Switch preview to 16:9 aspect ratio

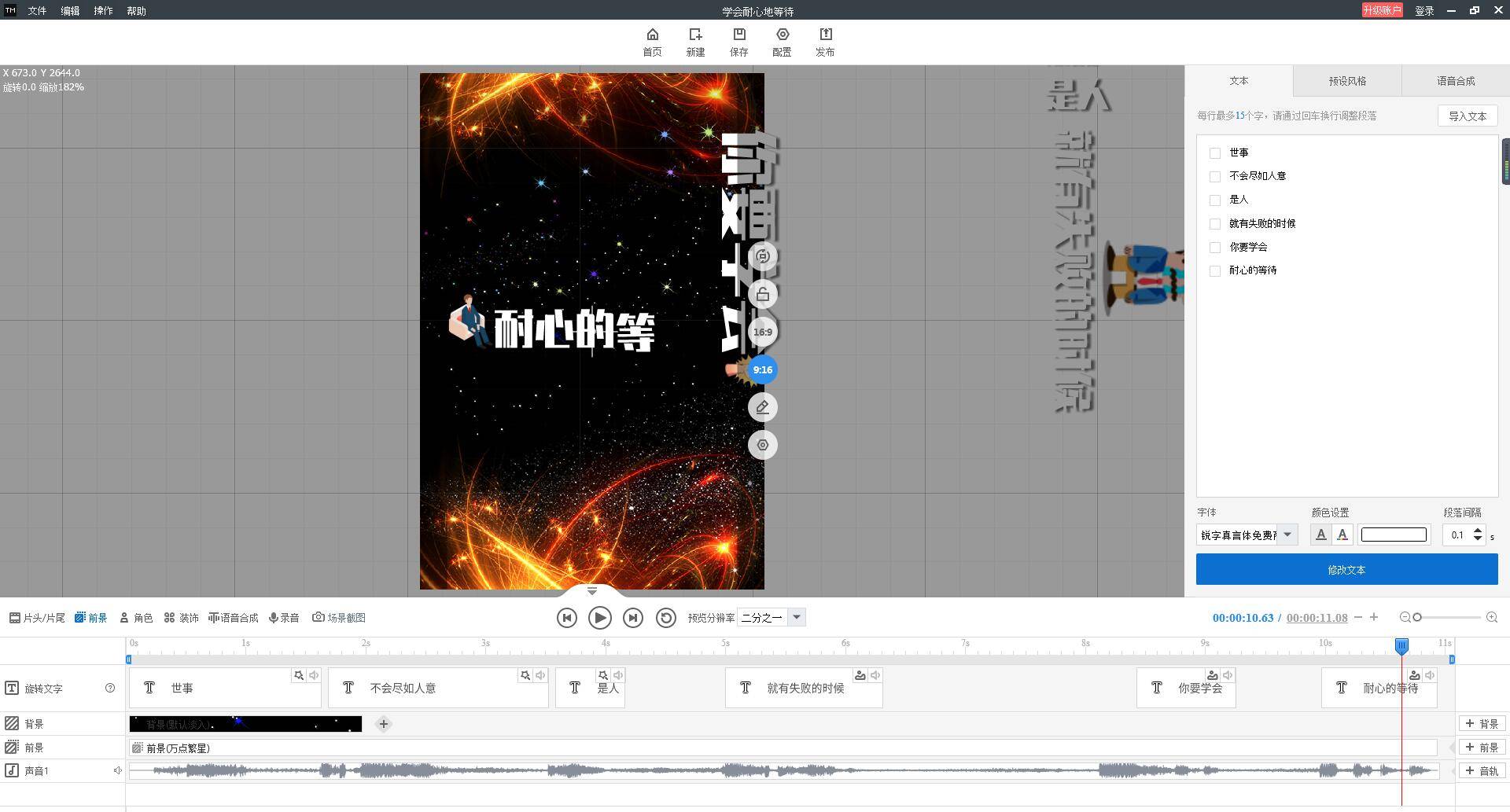pos(762,332)
